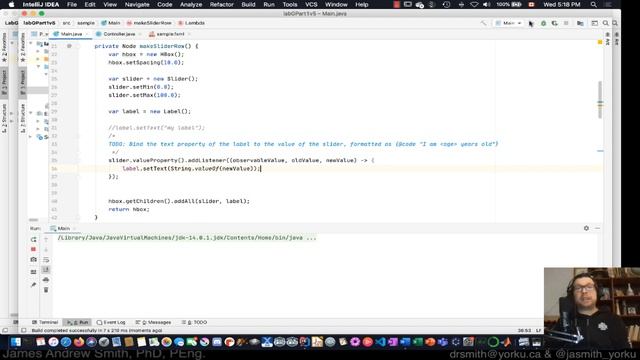Click at end of label.setText line
The height and width of the screenshot is (360, 640).
click(261, 169)
